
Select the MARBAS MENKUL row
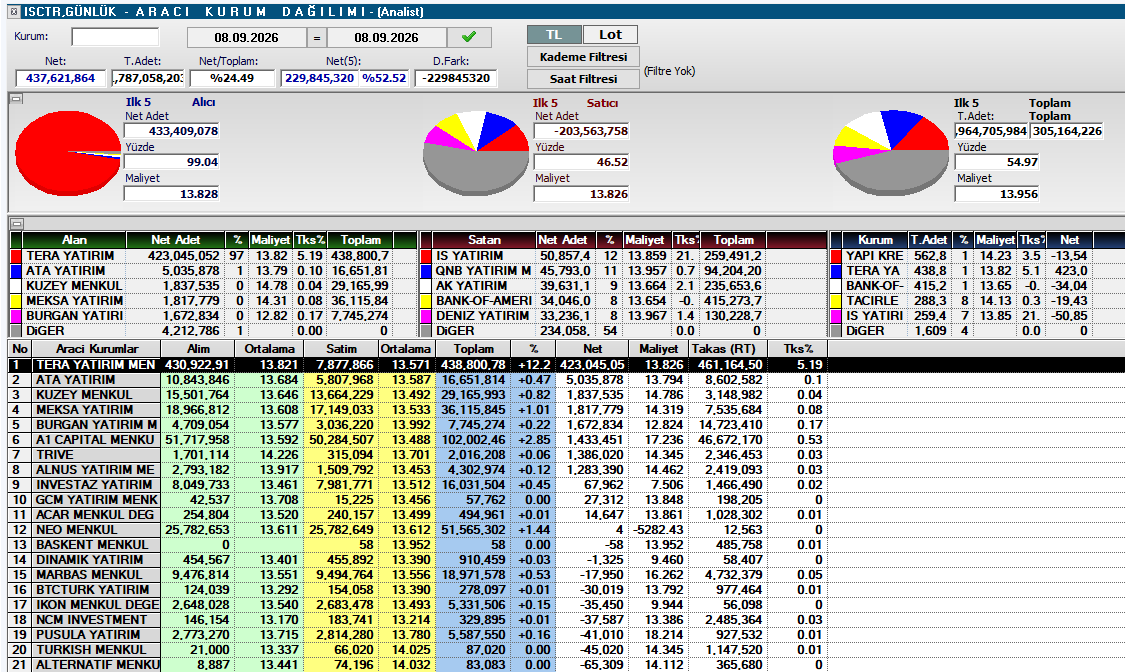(418, 575)
